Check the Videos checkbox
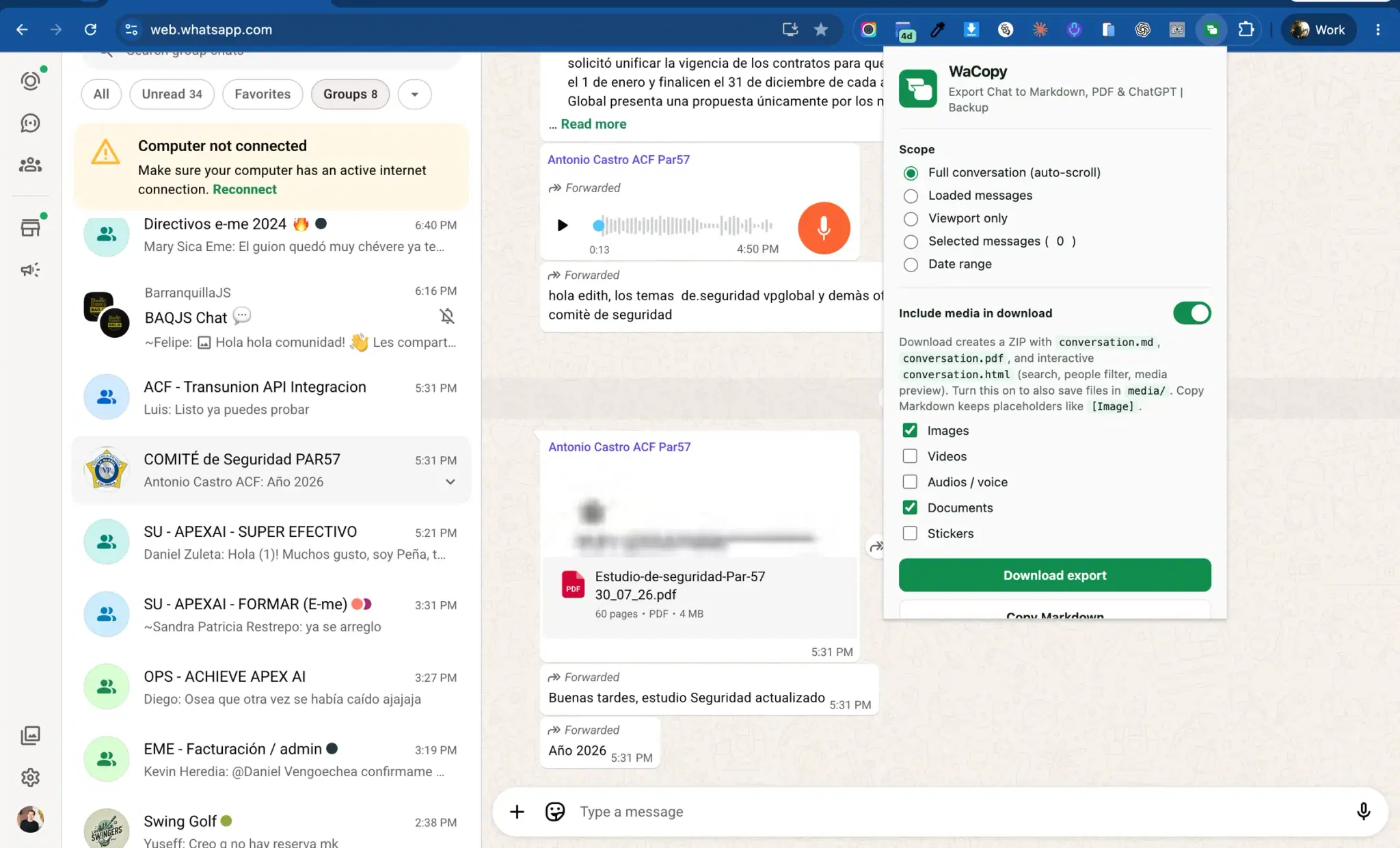The height and width of the screenshot is (848, 1400). (910, 456)
